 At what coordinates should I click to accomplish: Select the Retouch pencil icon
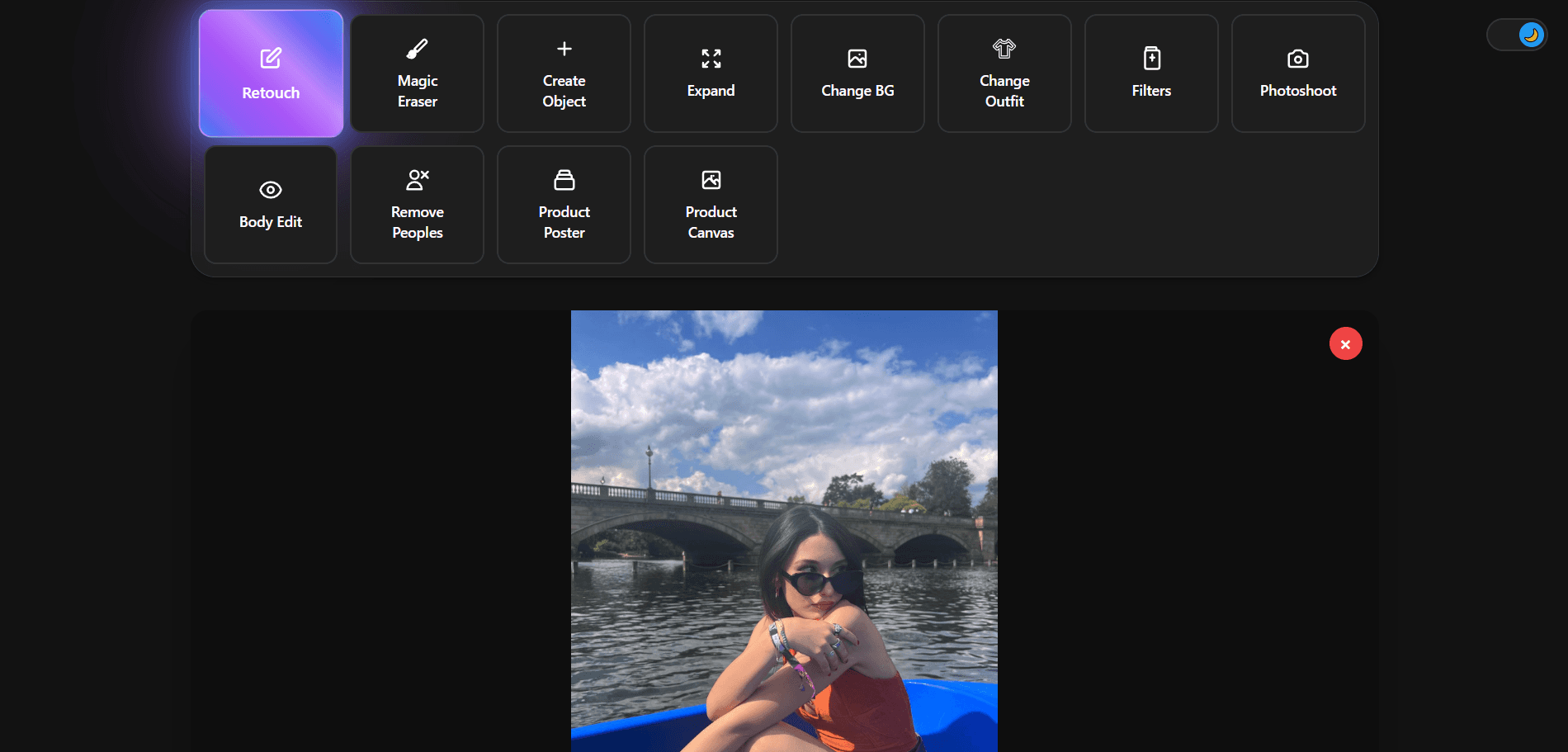coord(271,59)
